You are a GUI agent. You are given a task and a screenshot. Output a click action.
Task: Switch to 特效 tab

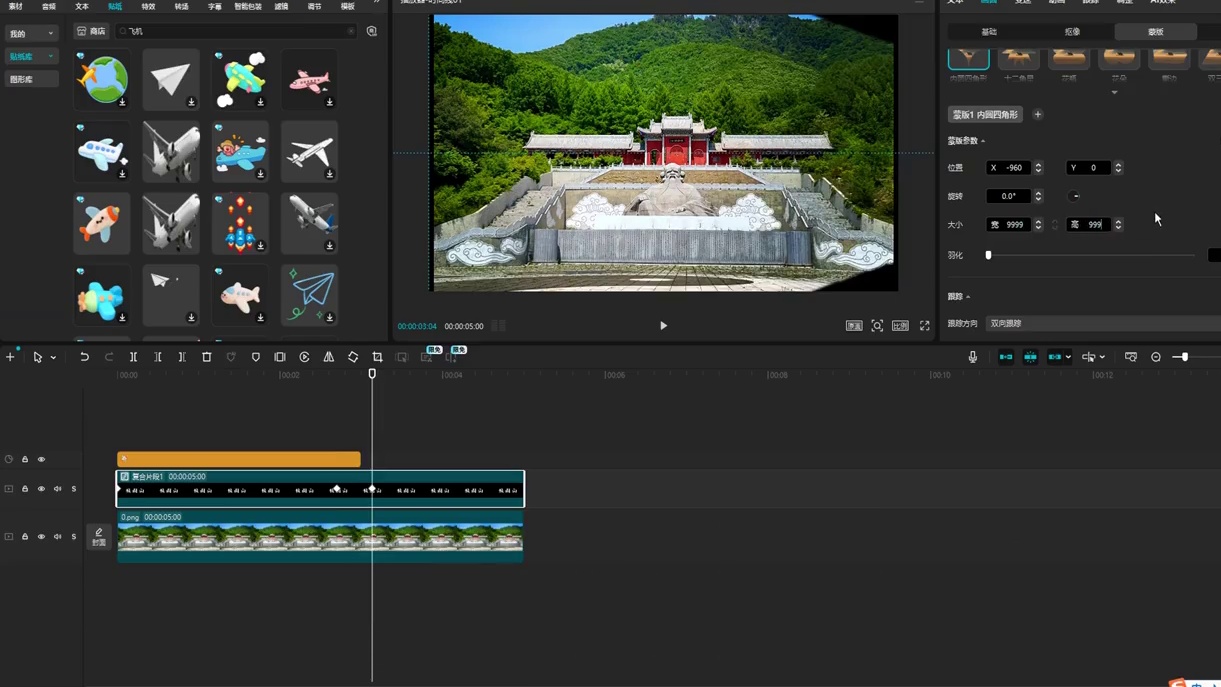148,6
